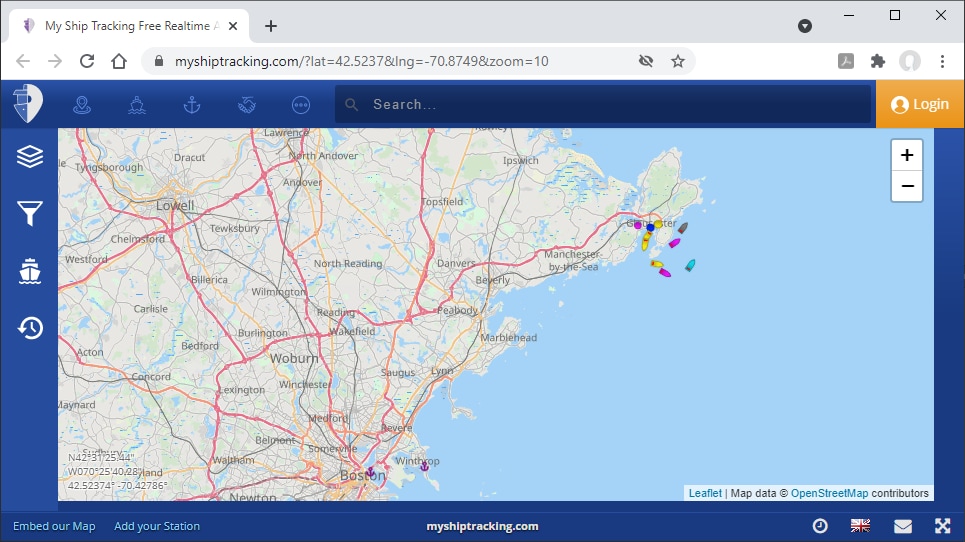Click the handshake icon in top navigation
965x542 pixels.
247,104
